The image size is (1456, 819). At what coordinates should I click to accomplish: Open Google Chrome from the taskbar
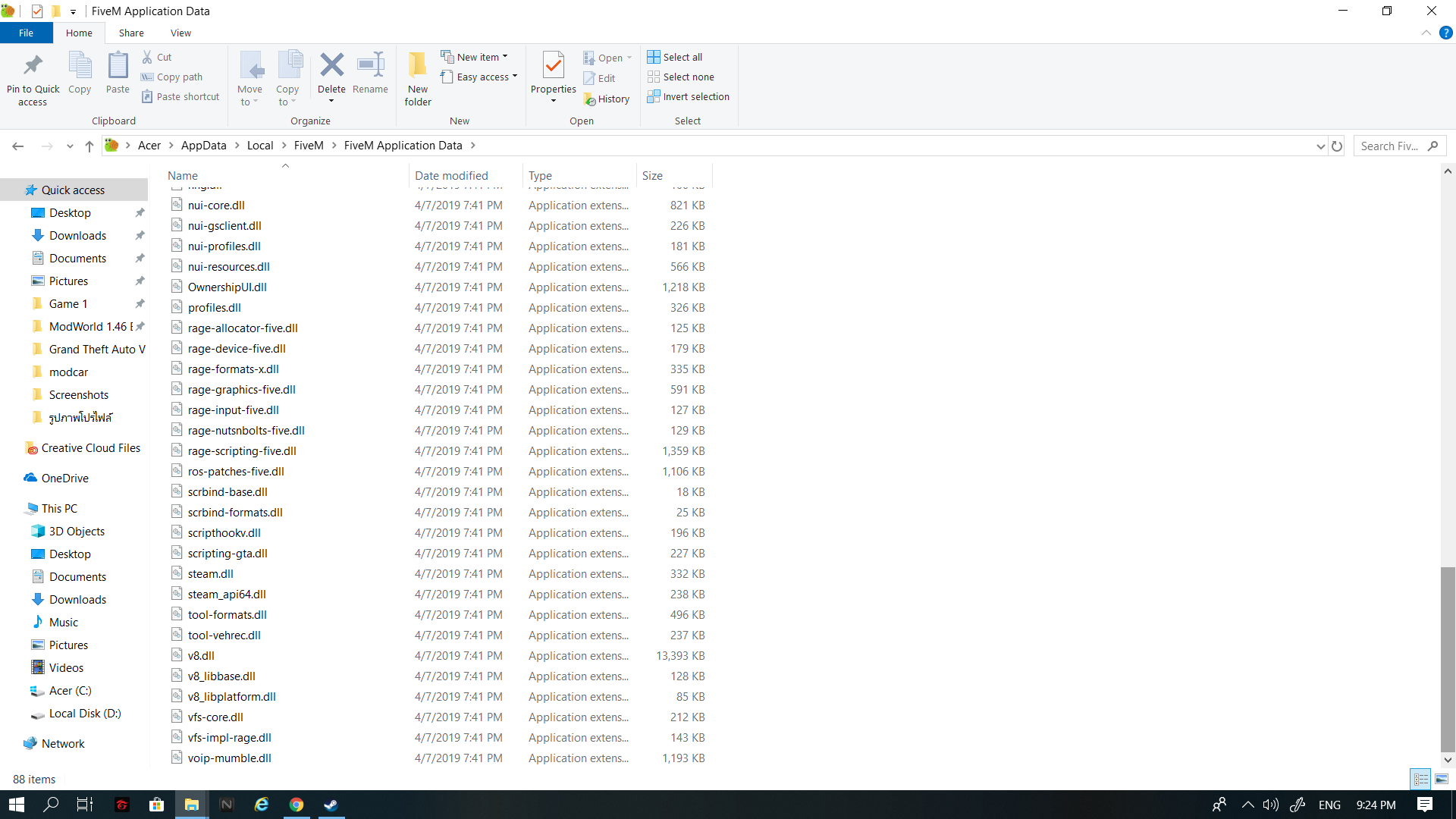tap(297, 805)
